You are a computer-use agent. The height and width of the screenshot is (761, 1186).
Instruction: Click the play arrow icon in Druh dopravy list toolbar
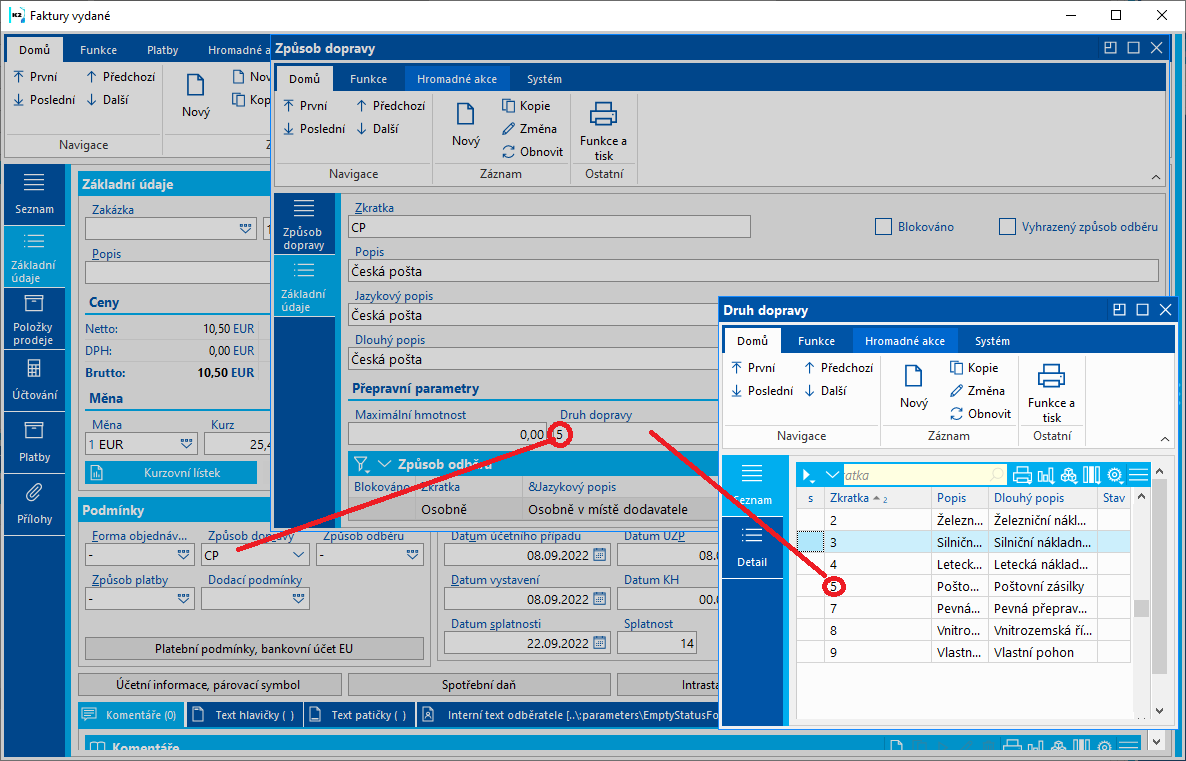point(808,475)
